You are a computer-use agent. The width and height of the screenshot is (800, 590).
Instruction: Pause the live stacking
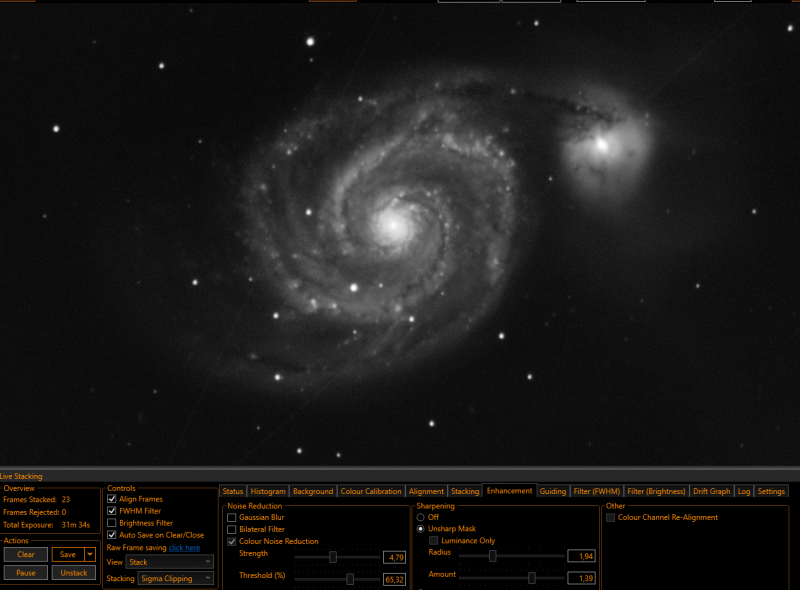pyautogui.click(x=26, y=573)
